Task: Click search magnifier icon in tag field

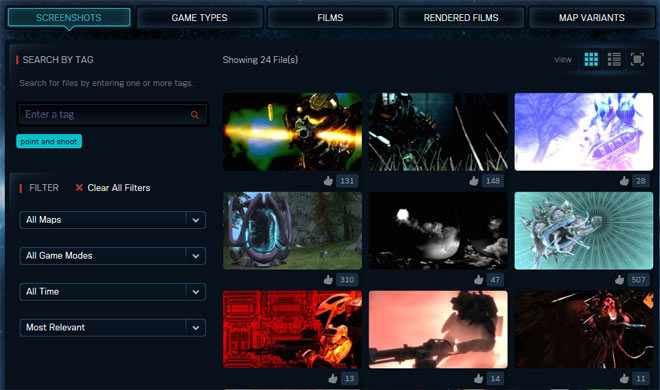Action: tap(194, 114)
